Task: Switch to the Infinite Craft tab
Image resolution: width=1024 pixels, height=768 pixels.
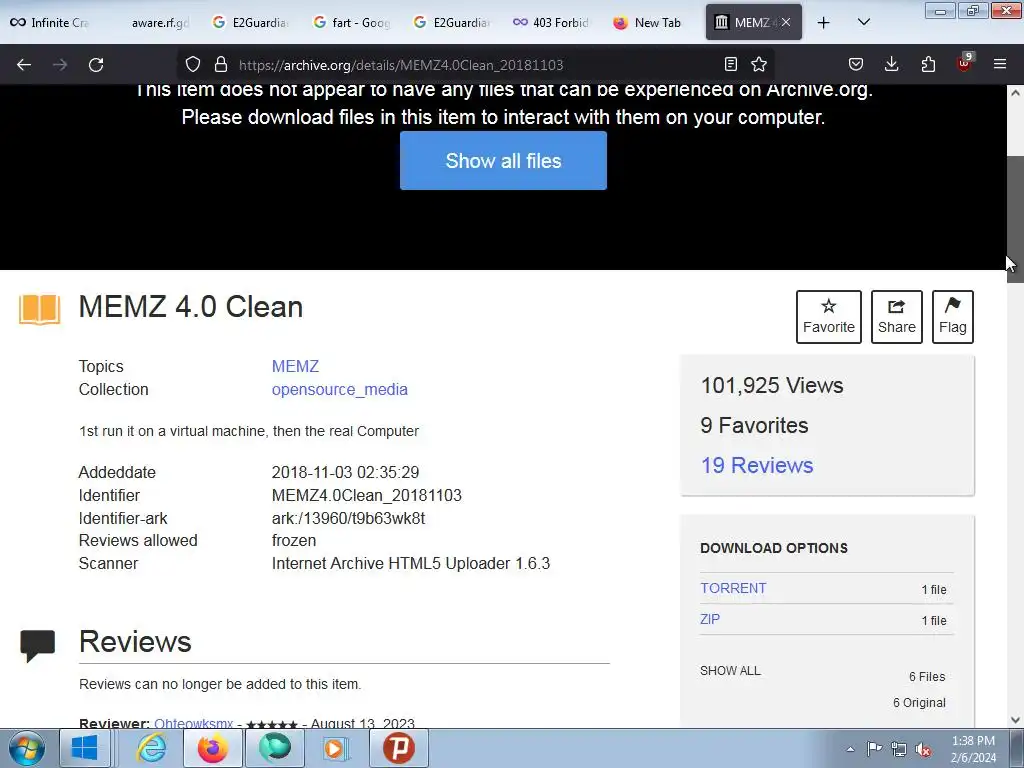Action: 50,23
